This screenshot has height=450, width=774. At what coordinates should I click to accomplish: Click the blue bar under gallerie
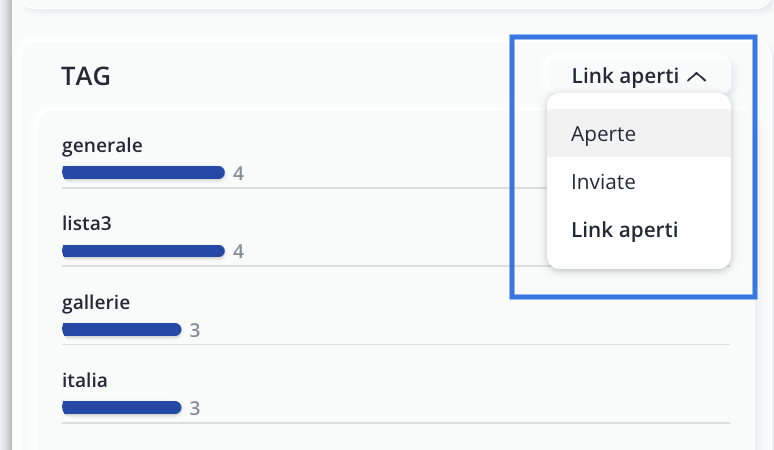121,329
